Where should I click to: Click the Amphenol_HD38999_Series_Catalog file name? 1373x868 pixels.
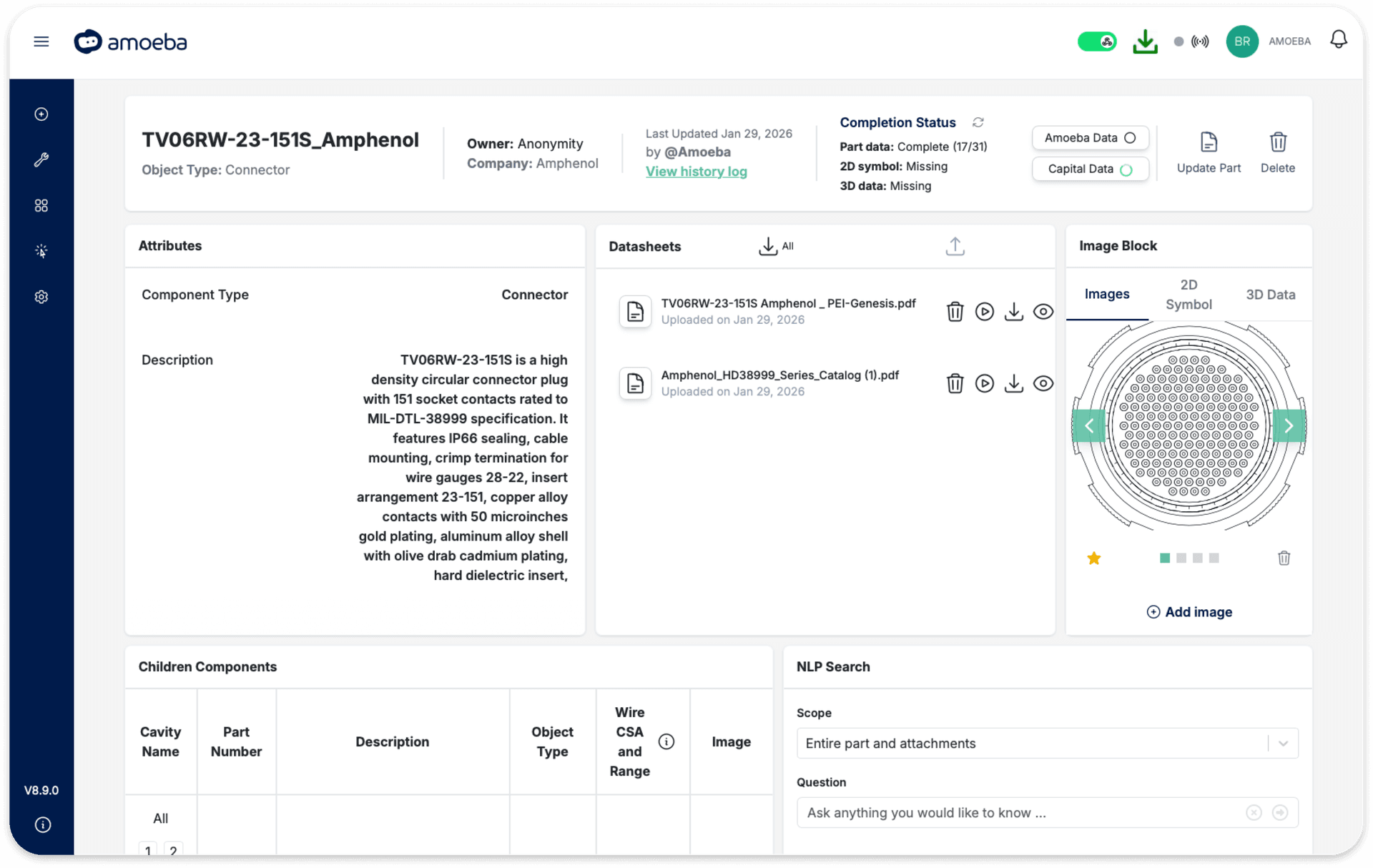coord(779,375)
